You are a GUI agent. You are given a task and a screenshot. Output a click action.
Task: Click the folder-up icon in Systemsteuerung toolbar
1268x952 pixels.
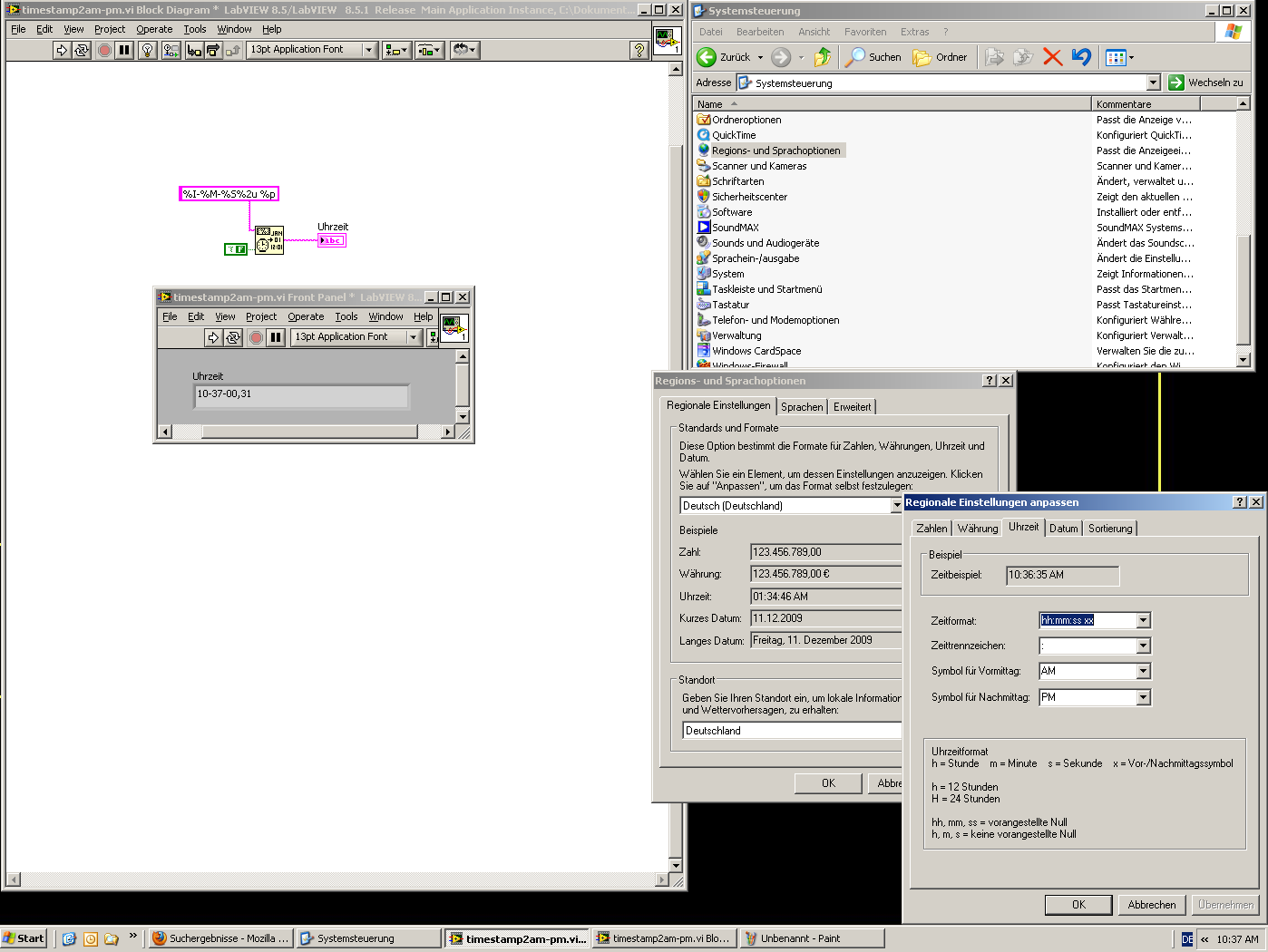point(822,57)
